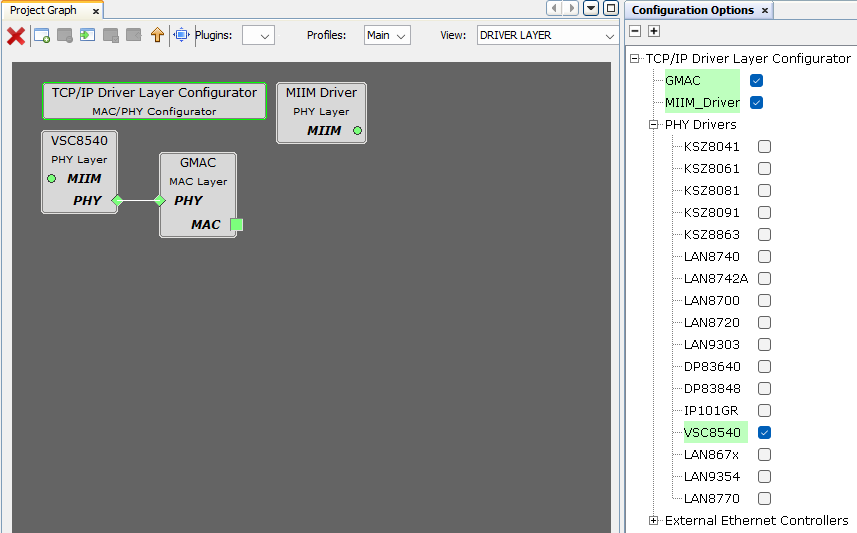
Task: Enable the KSZ8061 checkbox
Action: pos(765,168)
